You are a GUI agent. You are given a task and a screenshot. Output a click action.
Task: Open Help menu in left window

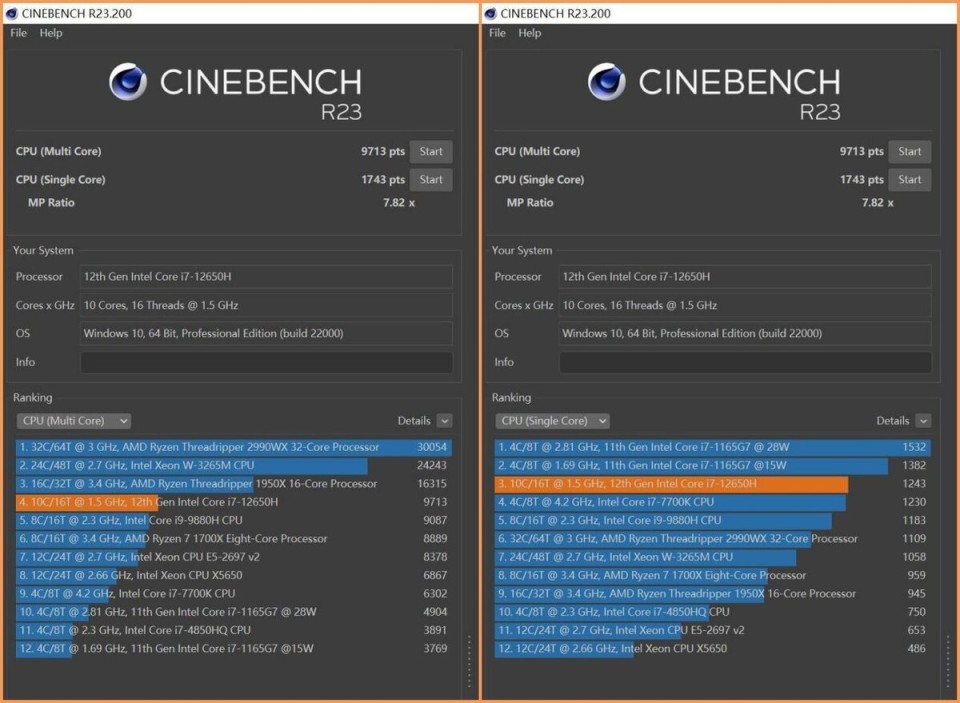click(x=51, y=33)
